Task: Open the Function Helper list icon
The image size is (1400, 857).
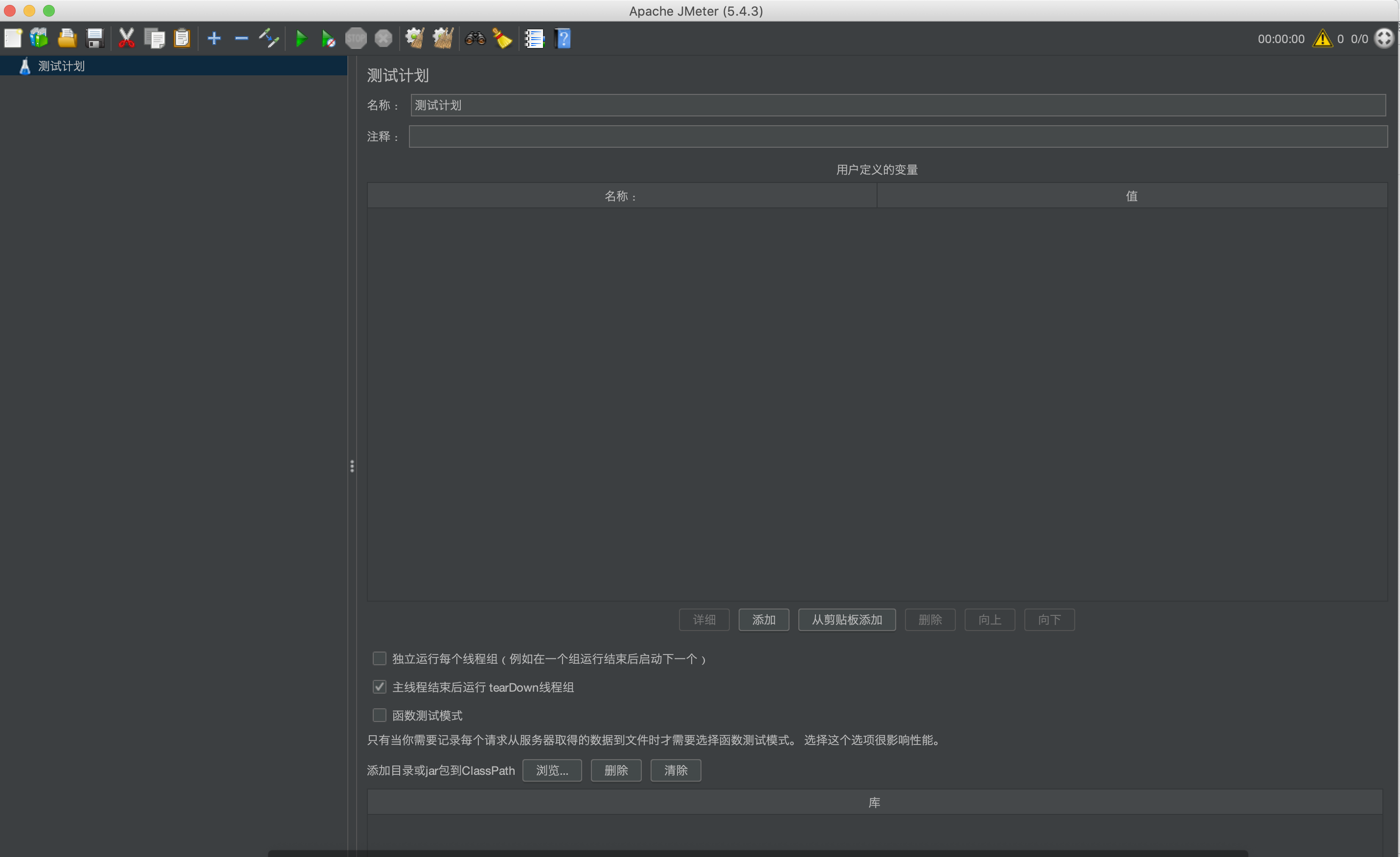Action: (535, 39)
